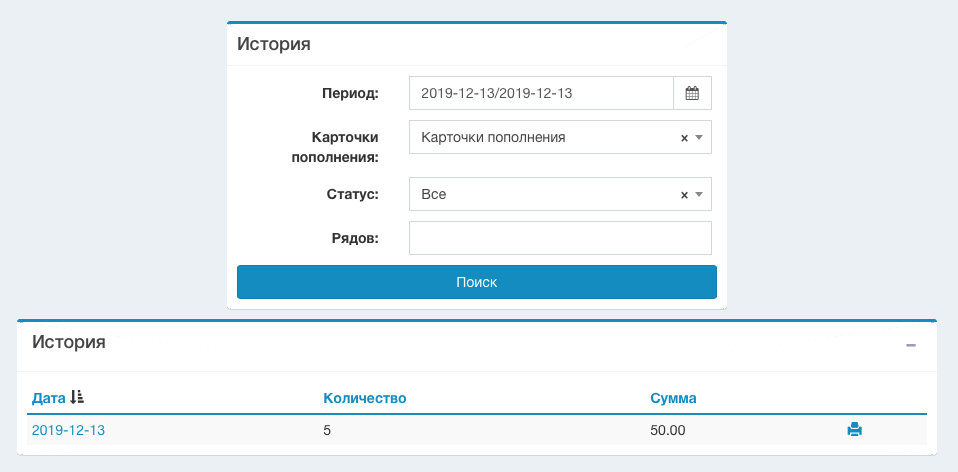The width and height of the screenshot is (958, 472).
Task: Clear the Карточки пополнения selection with the x
Action: (x=684, y=138)
